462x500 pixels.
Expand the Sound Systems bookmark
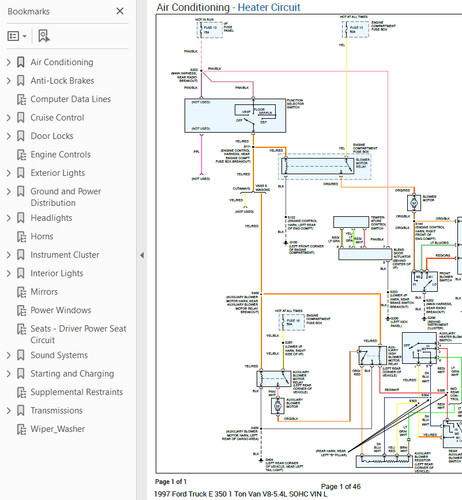pos(9,355)
